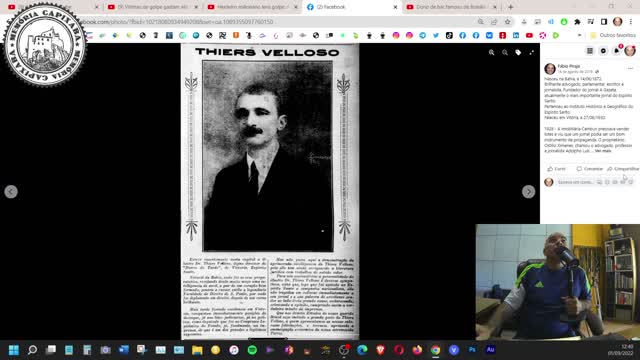Go to the previous photo
Image resolution: width=640 pixels, height=360 pixels.
(x=11, y=191)
